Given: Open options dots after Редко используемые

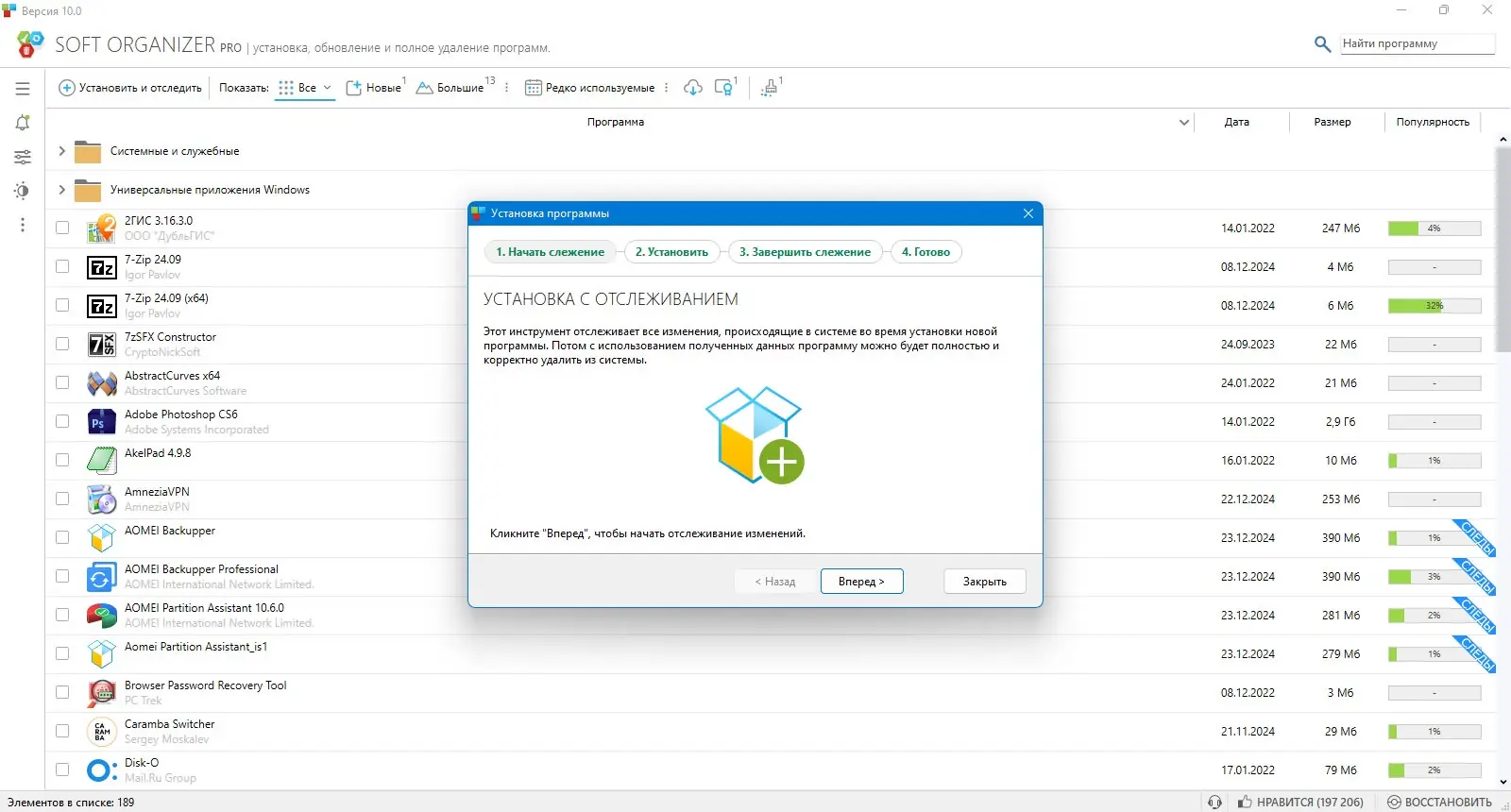Looking at the screenshot, I should tap(667, 88).
